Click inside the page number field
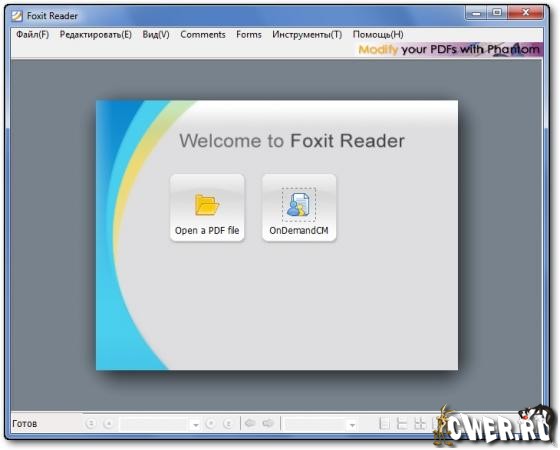The width and height of the screenshot is (560, 450). [155, 424]
